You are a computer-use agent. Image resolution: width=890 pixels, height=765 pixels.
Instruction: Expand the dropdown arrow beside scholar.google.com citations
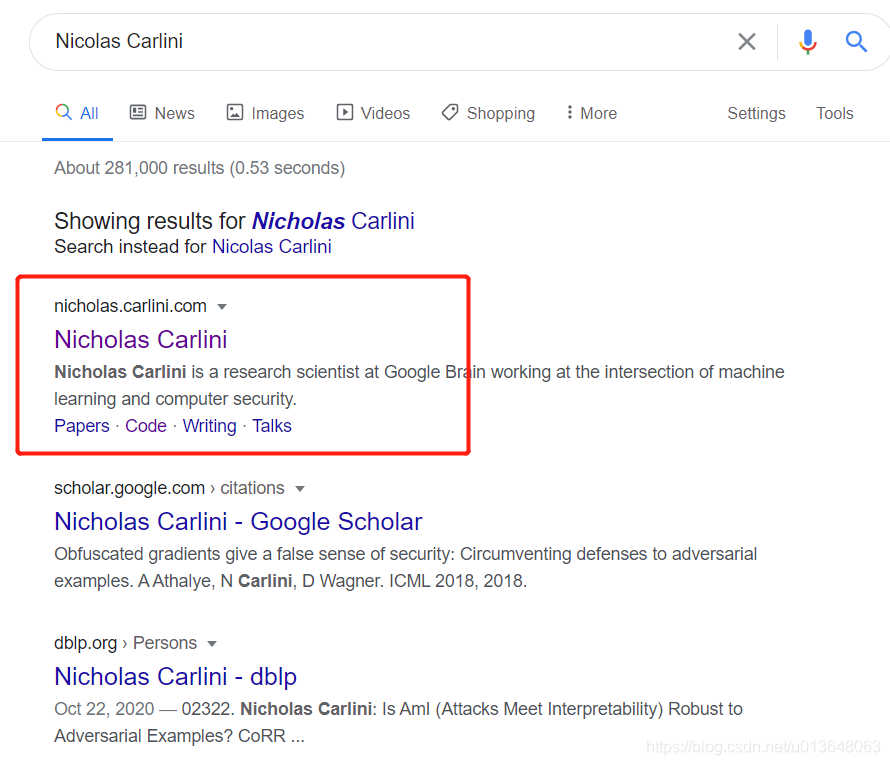[300, 489]
